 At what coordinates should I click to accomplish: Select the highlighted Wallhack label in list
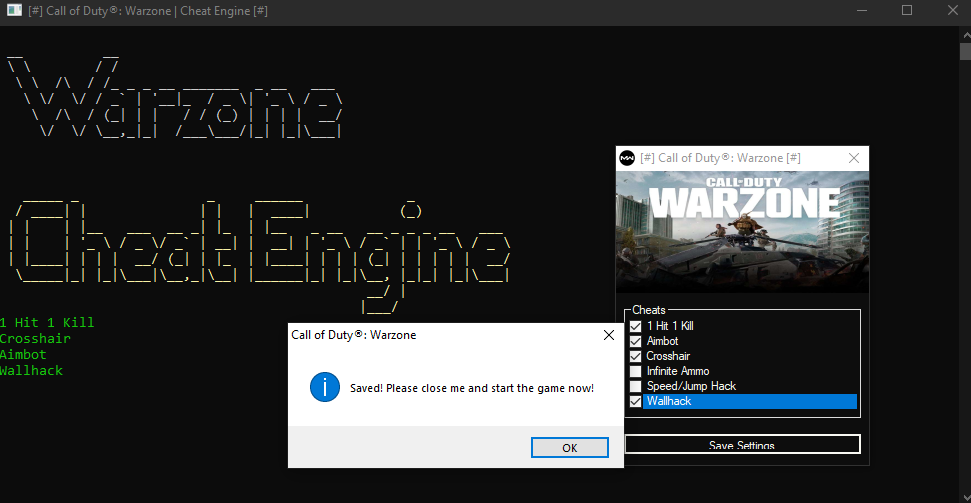[750, 401]
